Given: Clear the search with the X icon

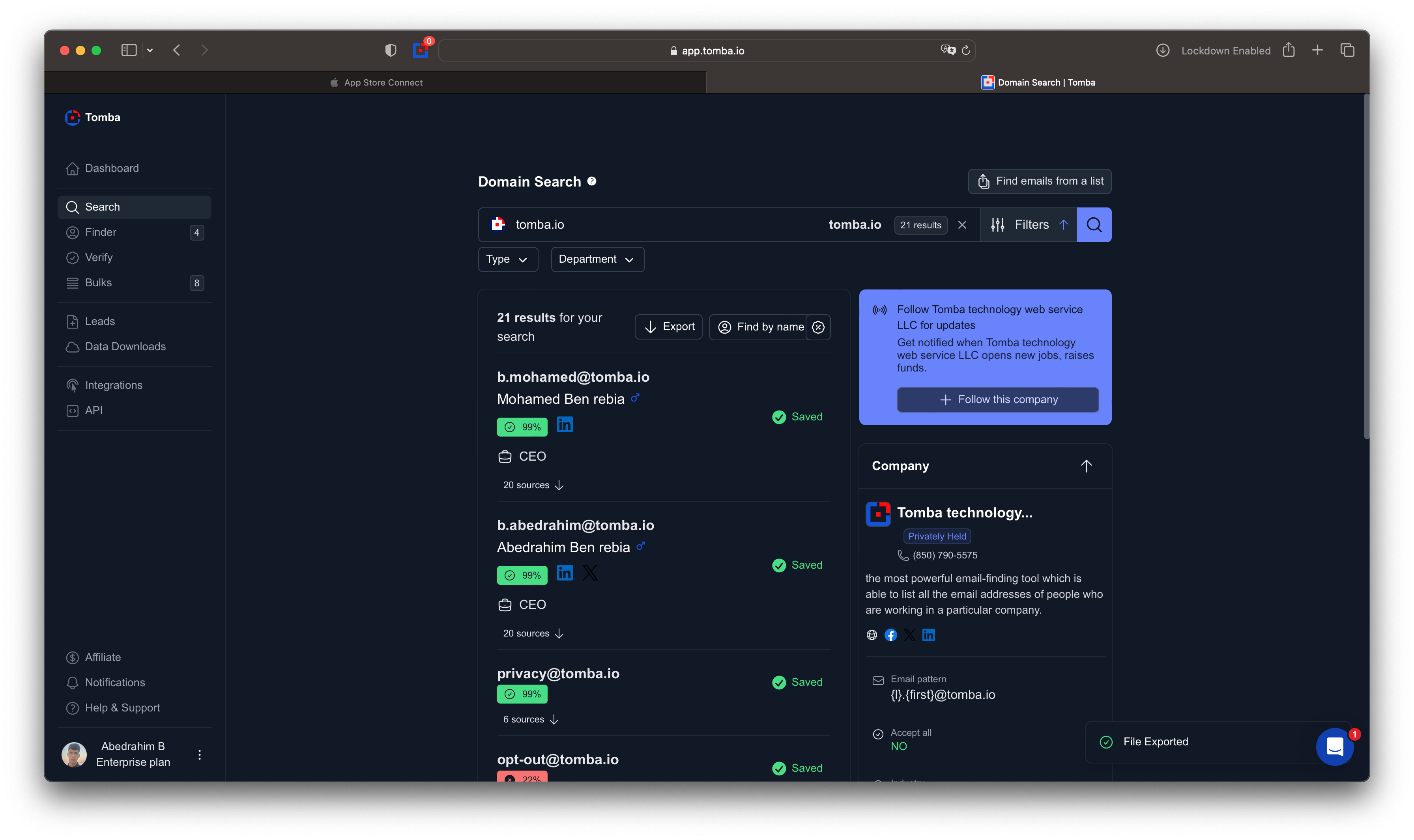Looking at the screenshot, I should (961, 225).
